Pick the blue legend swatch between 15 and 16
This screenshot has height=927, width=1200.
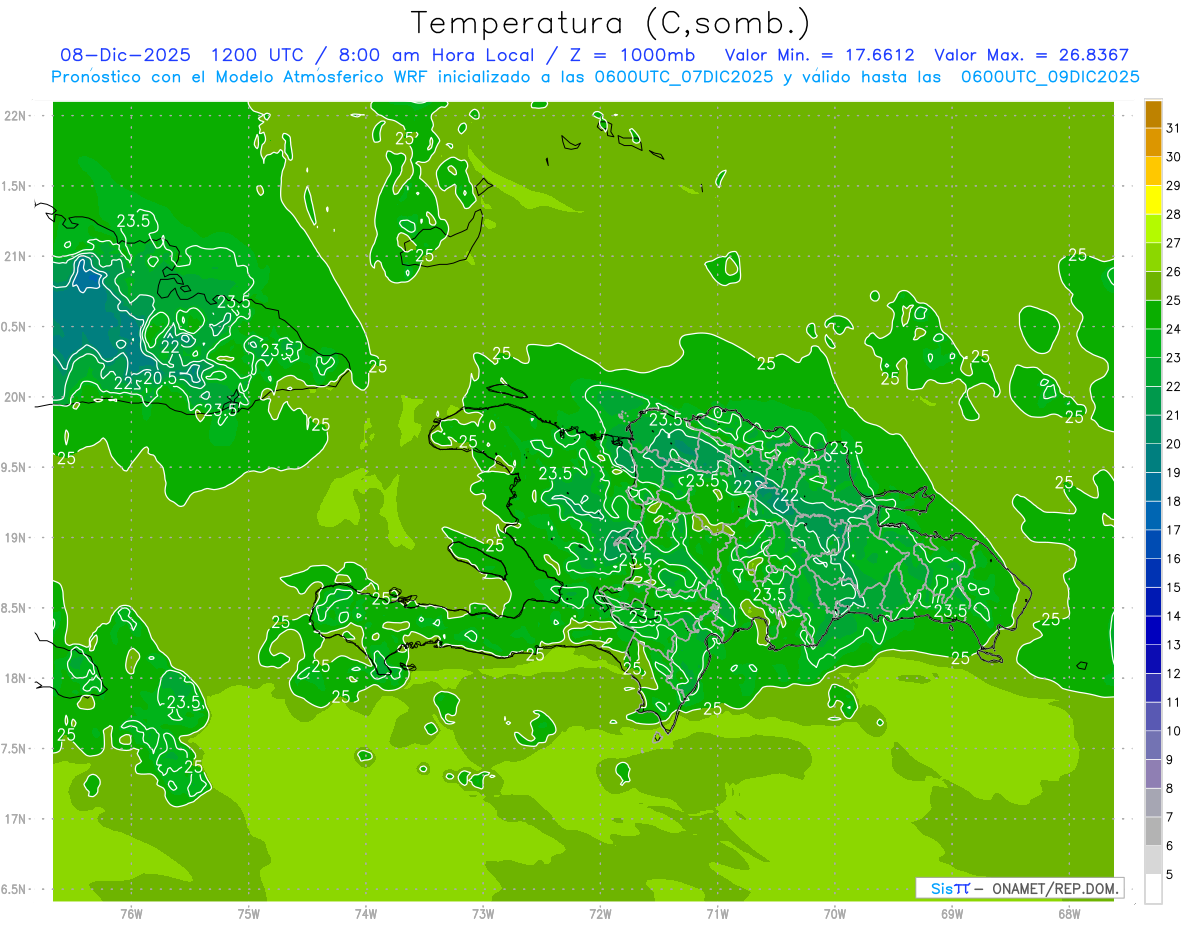point(1153,573)
